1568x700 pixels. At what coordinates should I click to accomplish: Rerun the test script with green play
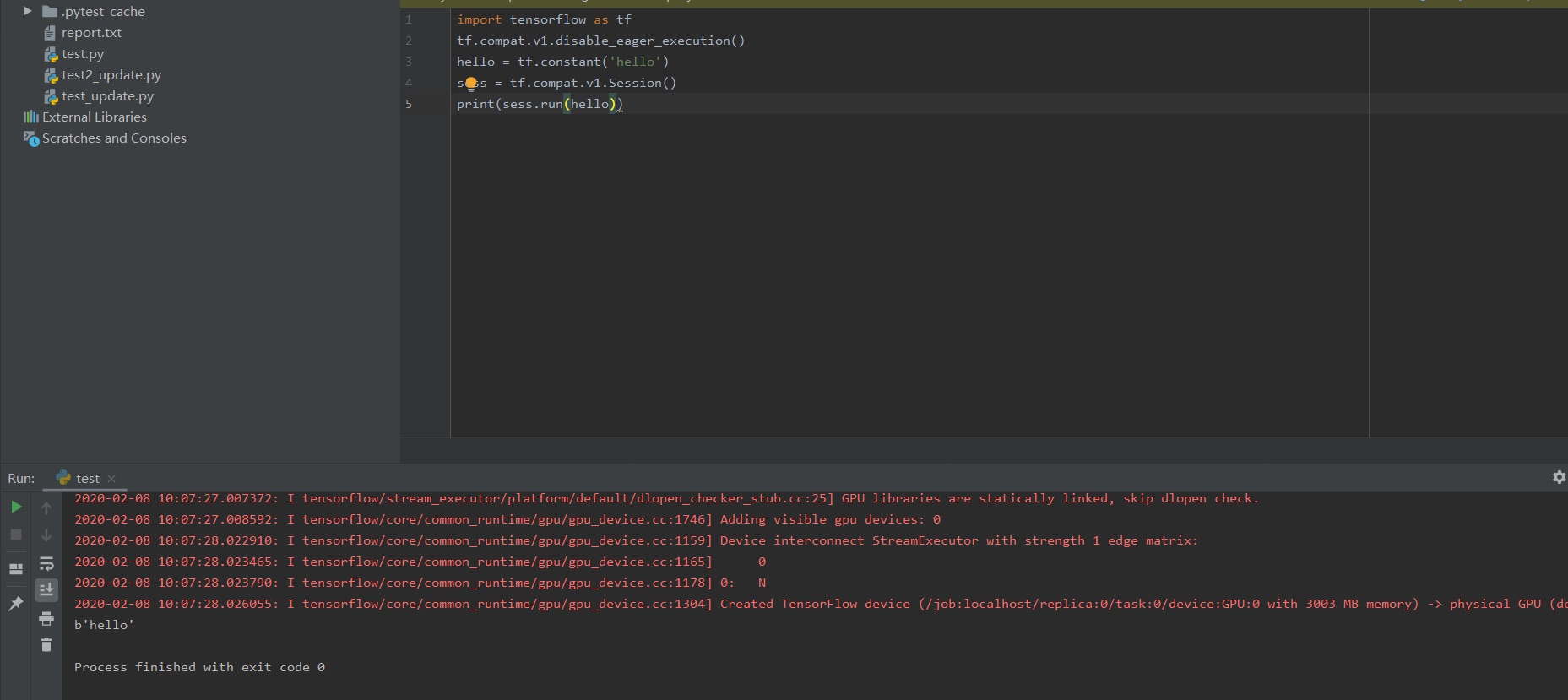pyautogui.click(x=16, y=507)
